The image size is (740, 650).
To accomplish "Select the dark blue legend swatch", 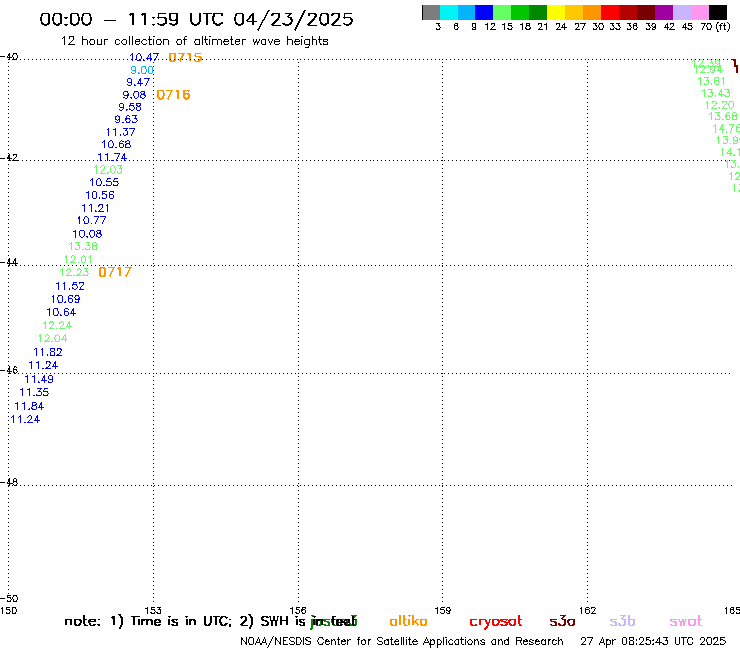I will point(484,12).
